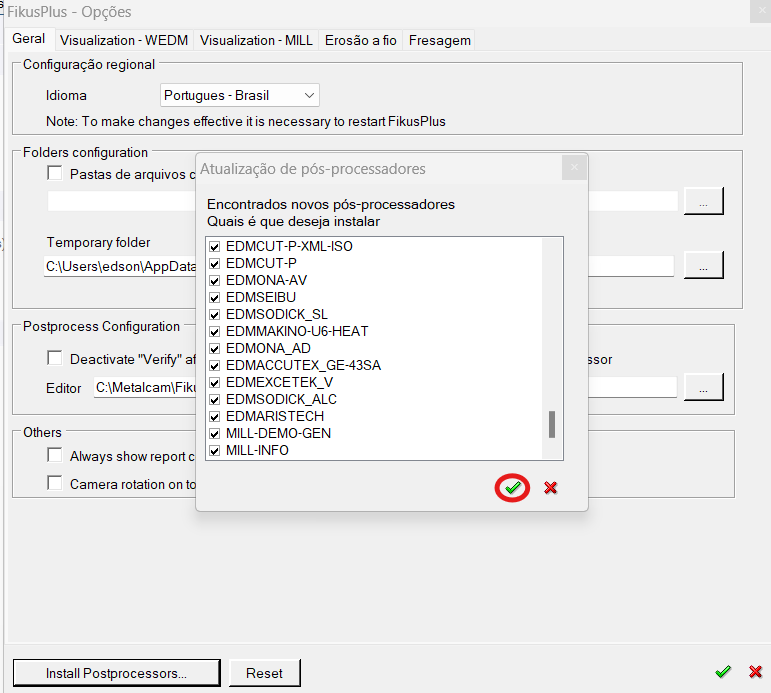This screenshot has height=693, width=771.
Task: Click the postprocessor list scrollbar thumb
Action: [551, 424]
